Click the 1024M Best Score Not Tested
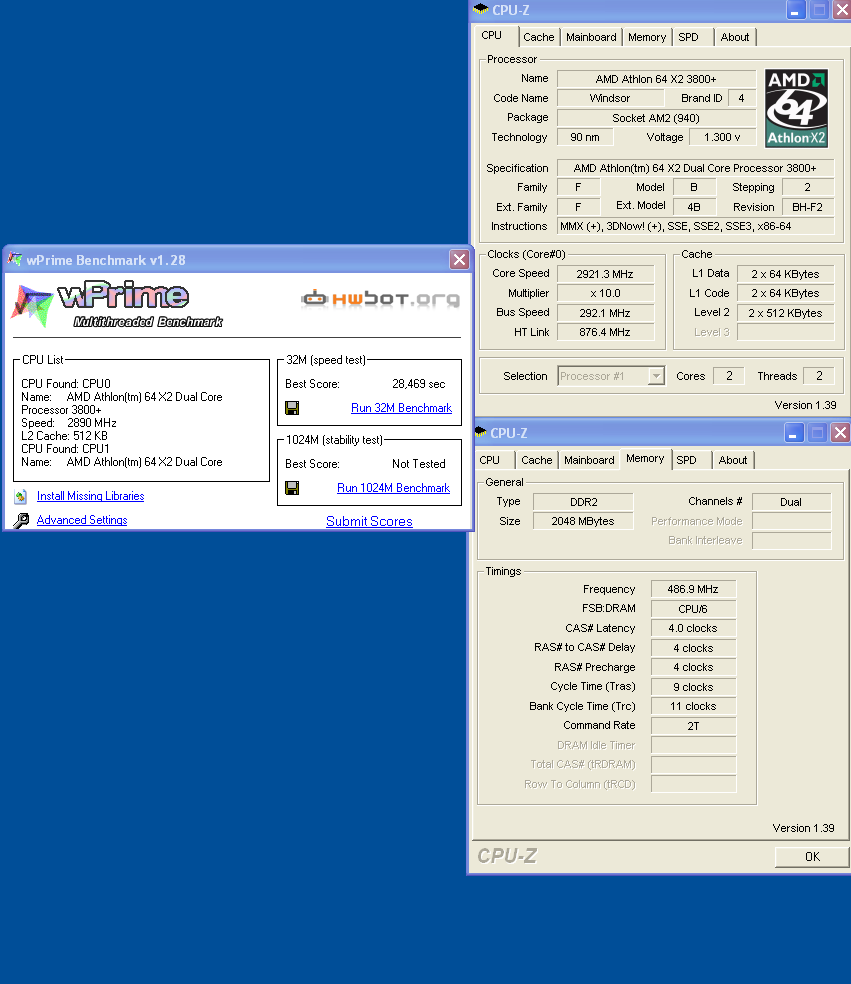 pyautogui.click(x=419, y=464)
